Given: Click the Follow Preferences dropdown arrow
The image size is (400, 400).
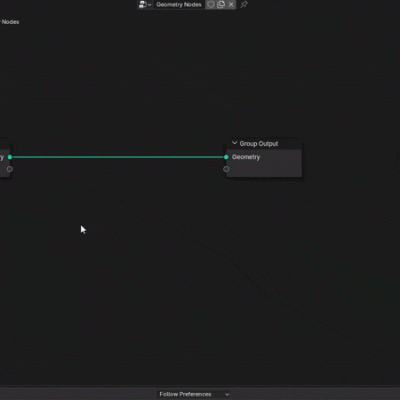Looking at the screenshot, I should click(x=227, y=395).
